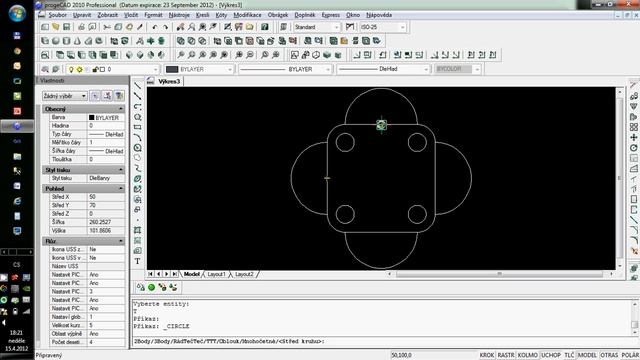
Task: Click the black Barva BYLAYER color swatch
Action: (92, 118)
